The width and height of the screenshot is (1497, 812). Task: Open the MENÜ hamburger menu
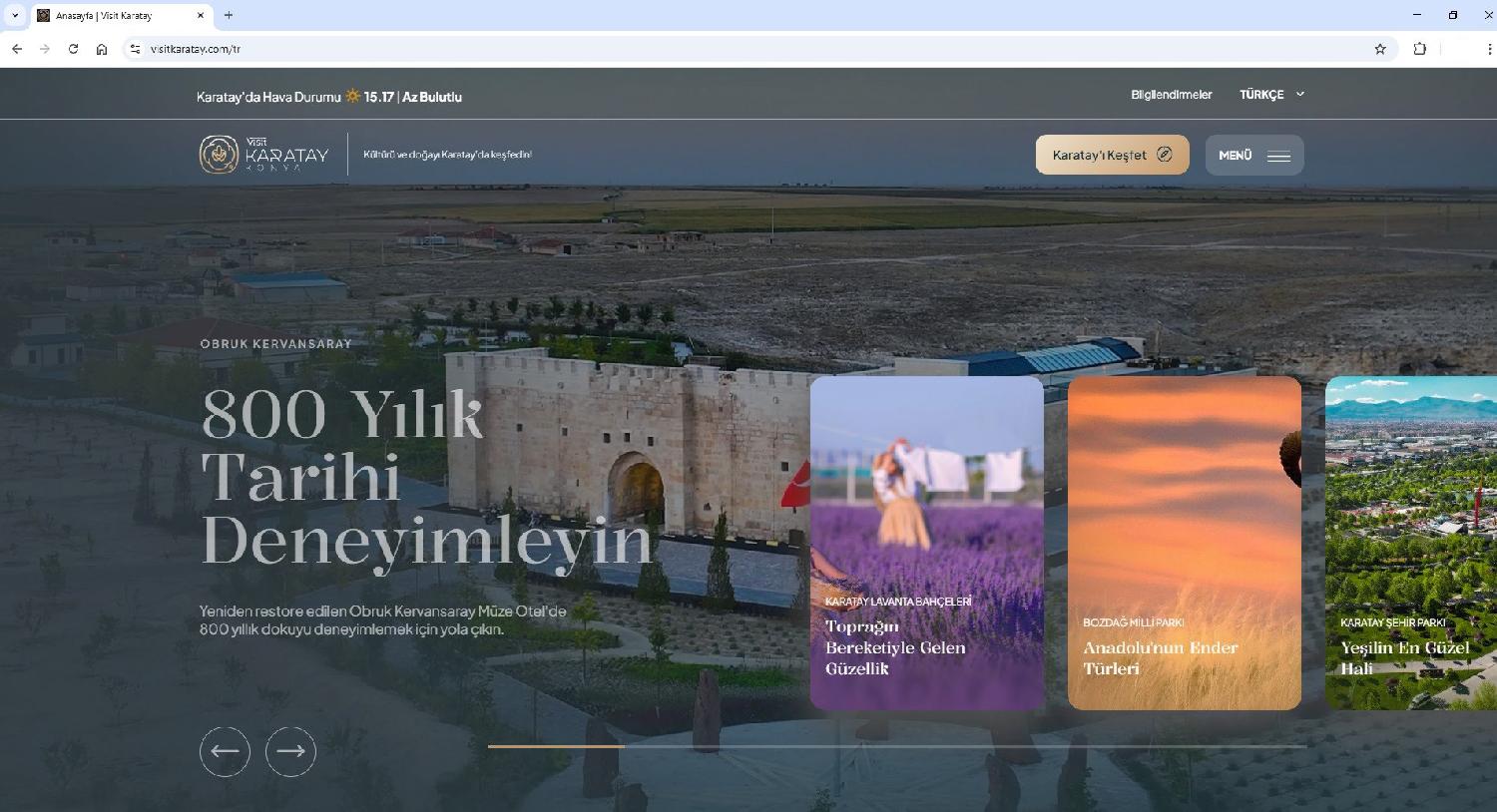1253,155
